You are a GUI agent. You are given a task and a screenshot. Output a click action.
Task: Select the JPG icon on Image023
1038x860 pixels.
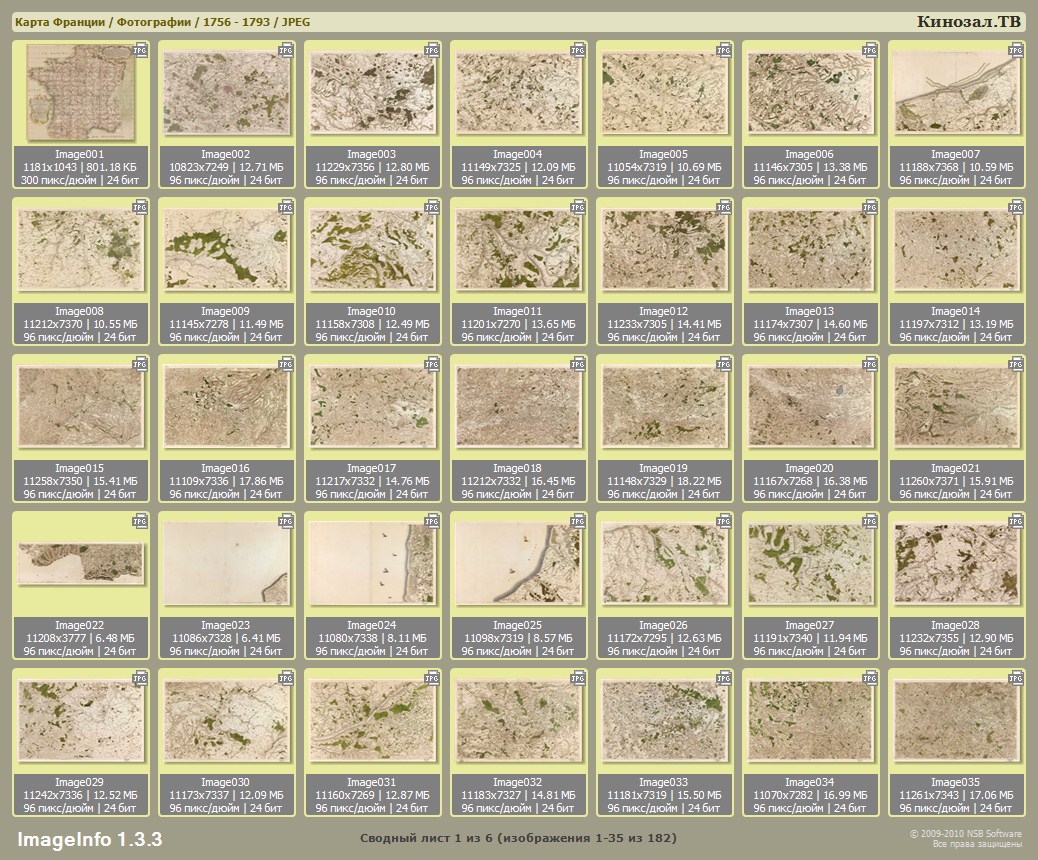pos(286,520)
